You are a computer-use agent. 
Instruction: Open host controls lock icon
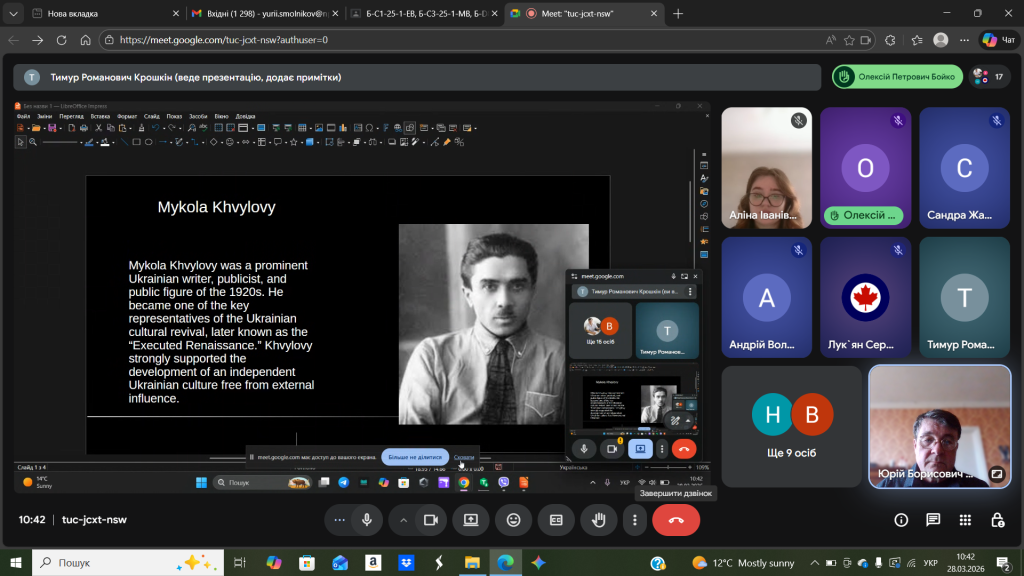pos(997,520)
